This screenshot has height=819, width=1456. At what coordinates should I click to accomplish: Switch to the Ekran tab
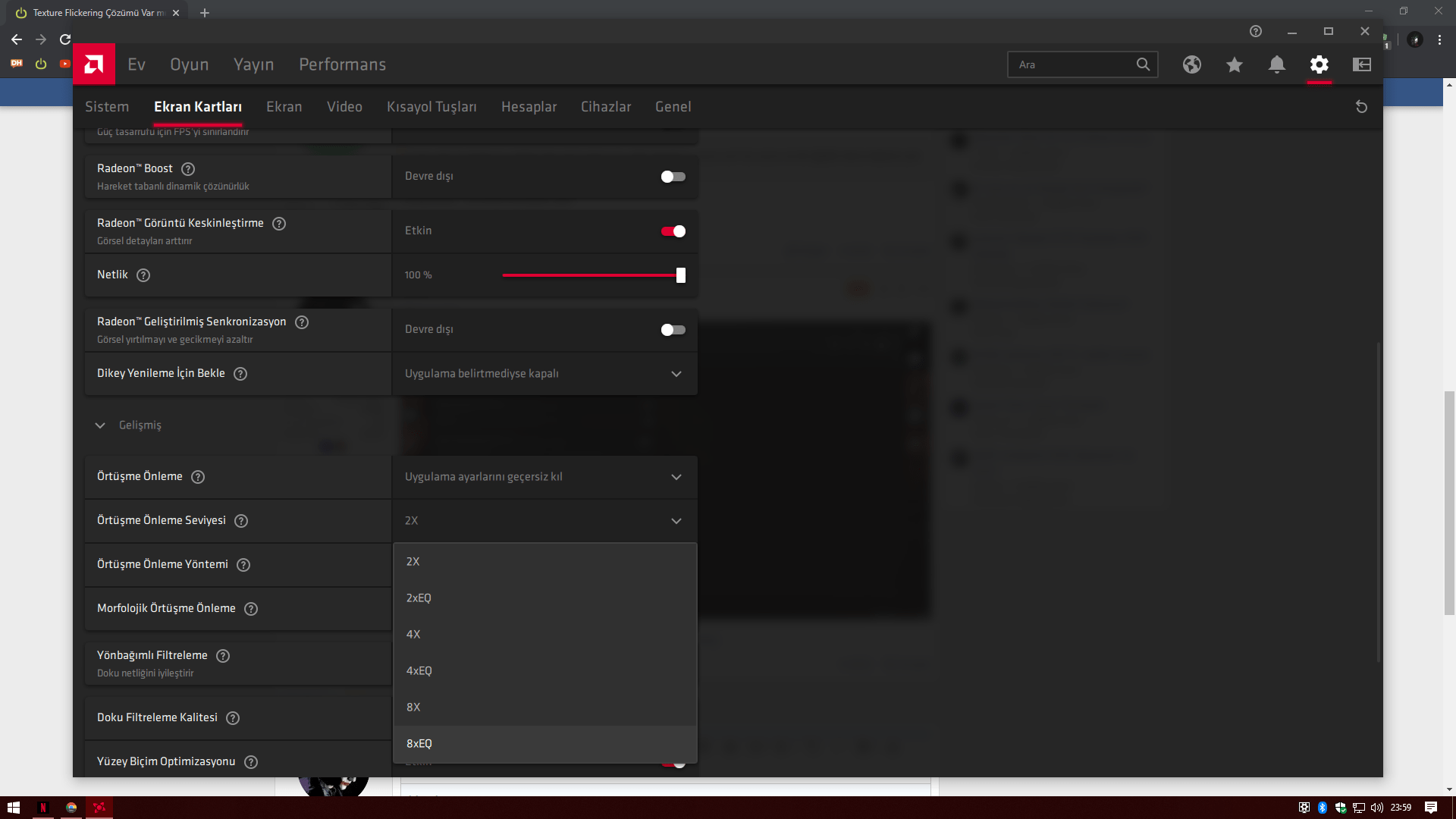(x=284, y=107)
